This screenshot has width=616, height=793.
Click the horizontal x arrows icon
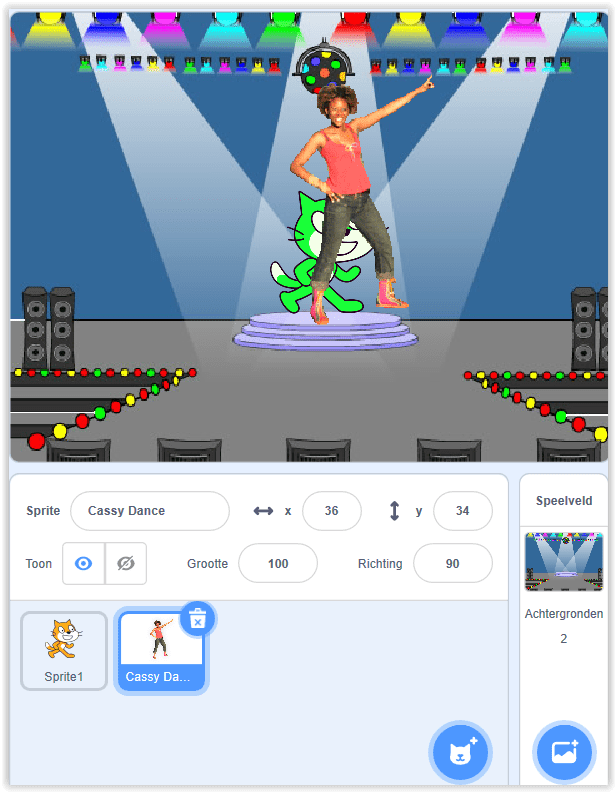263,511
